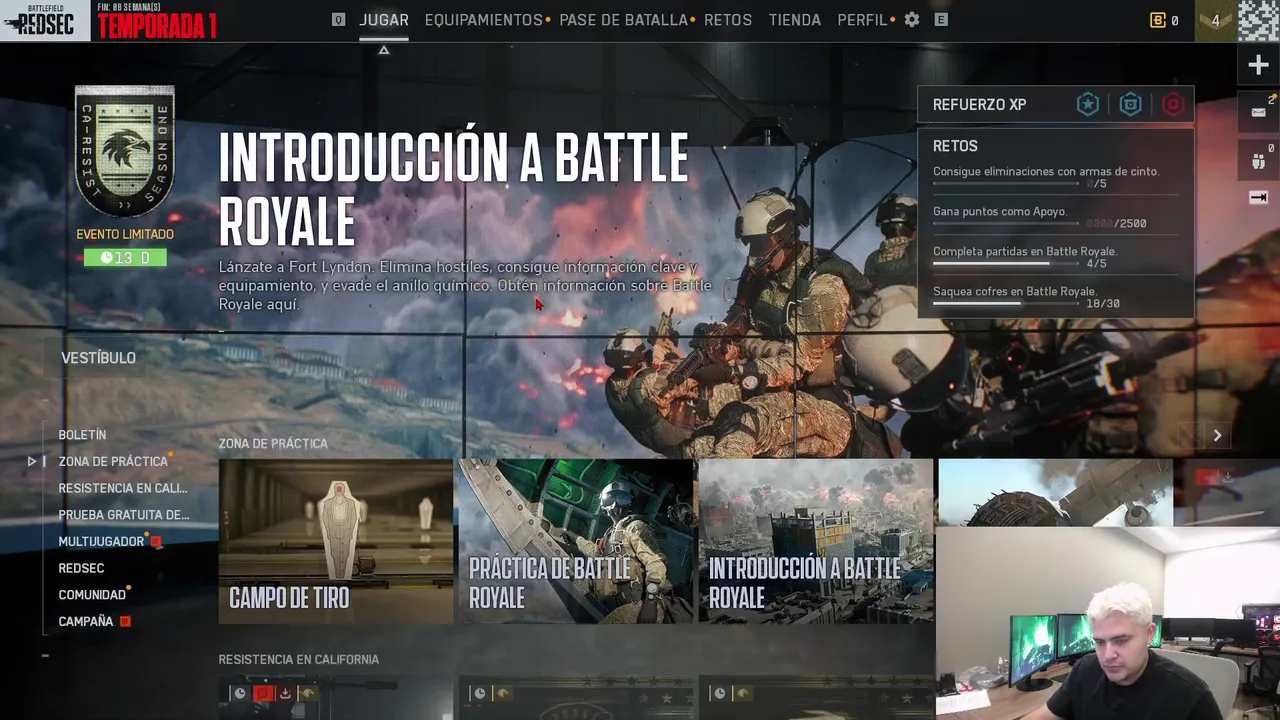Click the clock icon on first Resistencia card
This screenshot has height=720, width=1280.
[x=239, y=693]
